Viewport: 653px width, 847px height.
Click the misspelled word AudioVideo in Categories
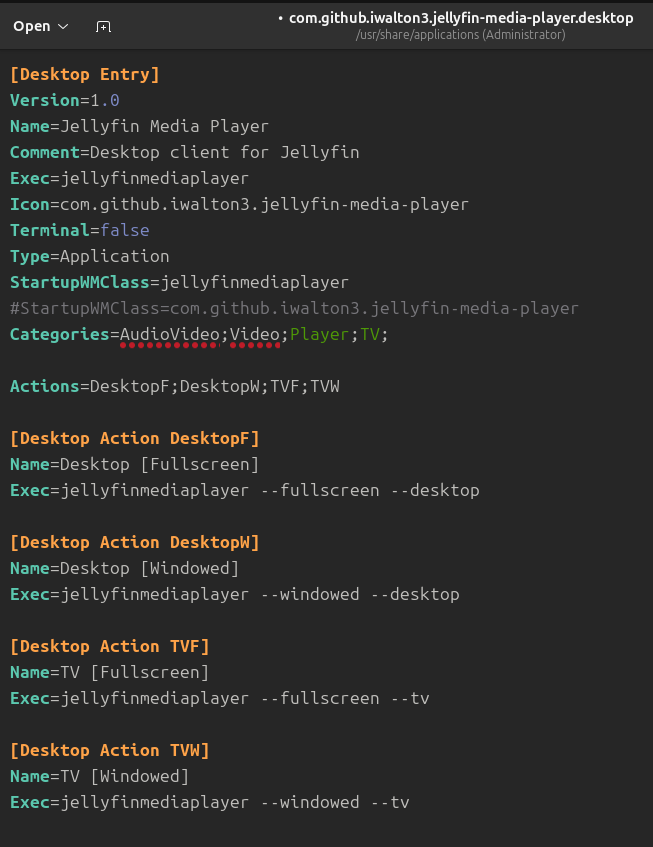(x=169, y=334)
